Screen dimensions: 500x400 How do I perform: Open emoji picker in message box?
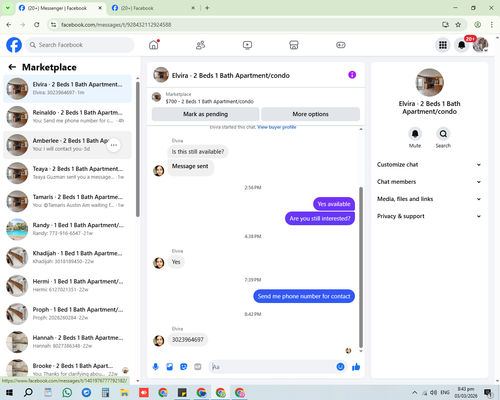pos(340,367)
